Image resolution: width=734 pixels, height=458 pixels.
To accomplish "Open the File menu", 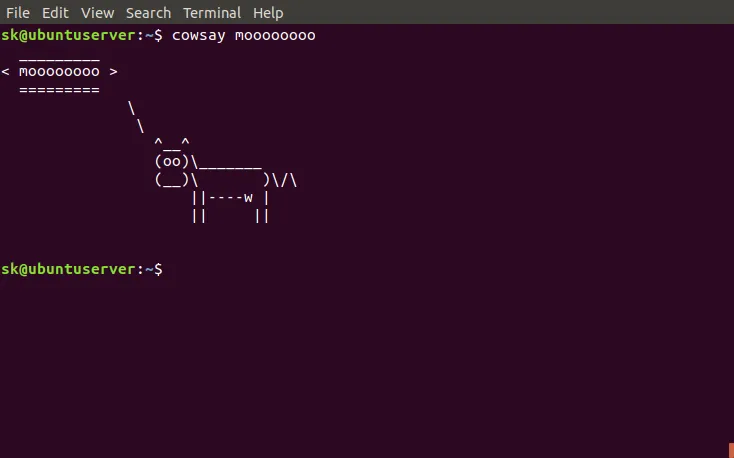I will click(17, 13).
